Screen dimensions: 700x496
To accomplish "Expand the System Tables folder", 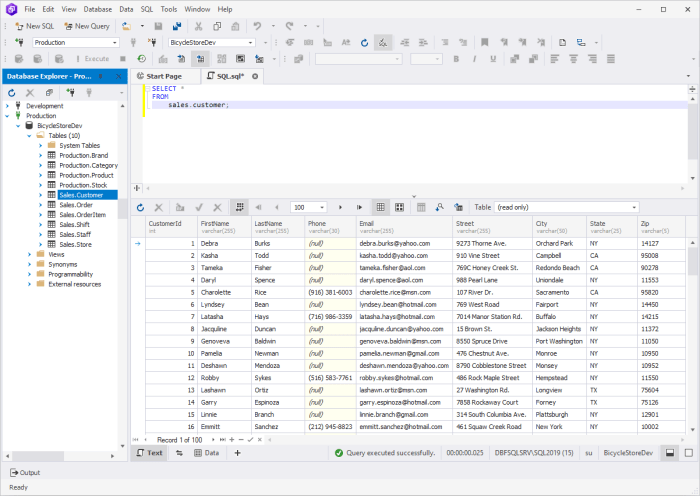I will (41, 146).
